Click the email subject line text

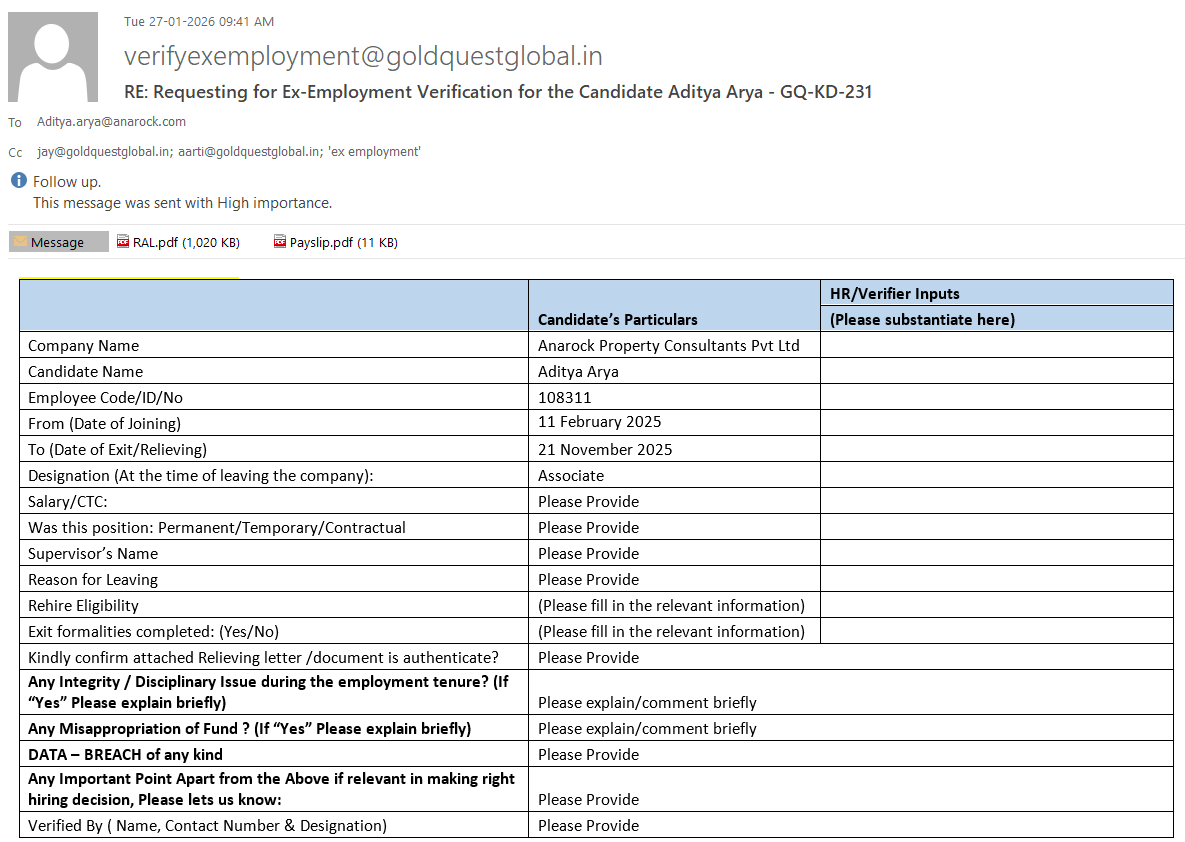pos(498,92)
